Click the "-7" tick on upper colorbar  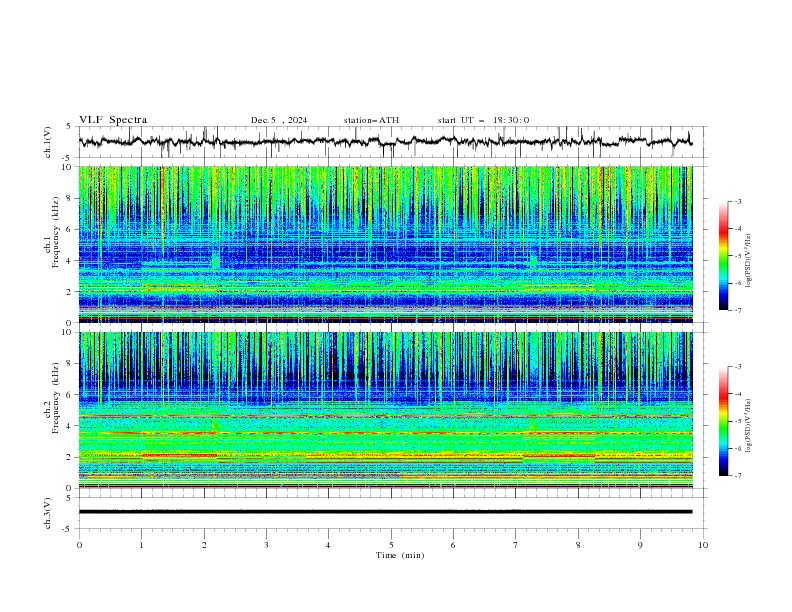point(738,310)
